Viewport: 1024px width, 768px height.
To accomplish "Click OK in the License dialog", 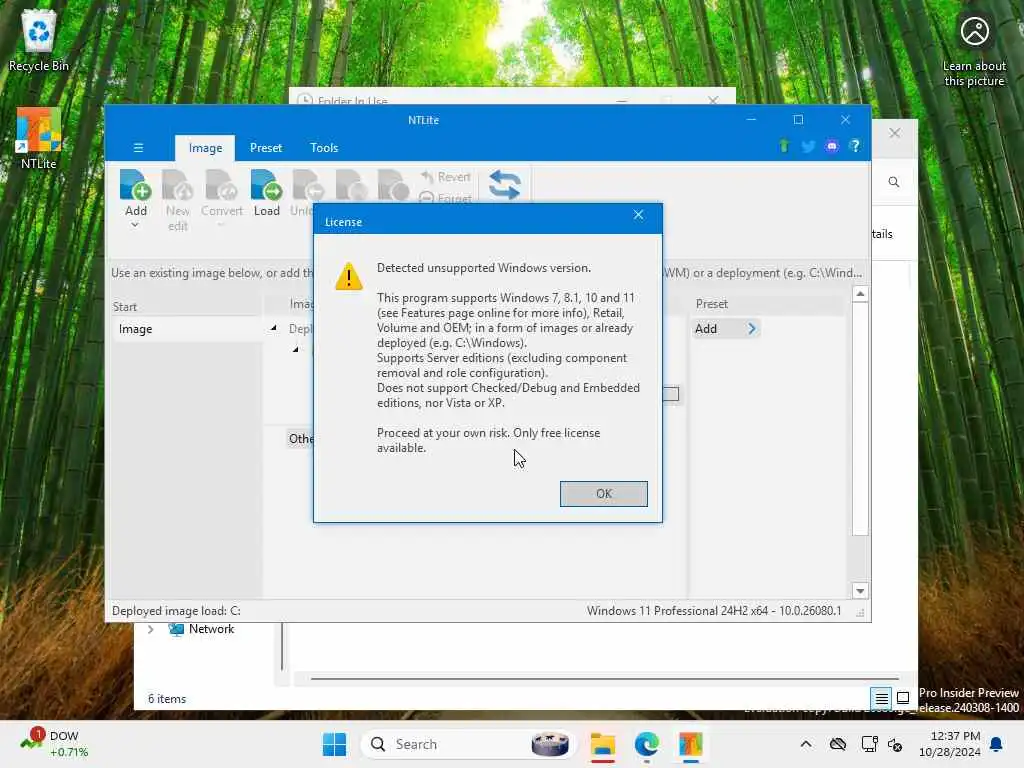I will click(603, 494).
